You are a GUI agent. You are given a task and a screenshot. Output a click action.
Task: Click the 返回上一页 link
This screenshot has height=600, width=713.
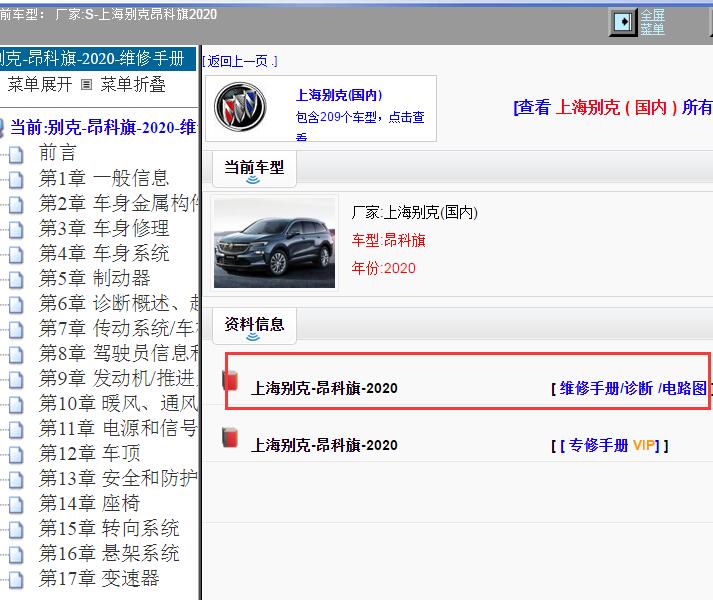[x=240, y=61]
